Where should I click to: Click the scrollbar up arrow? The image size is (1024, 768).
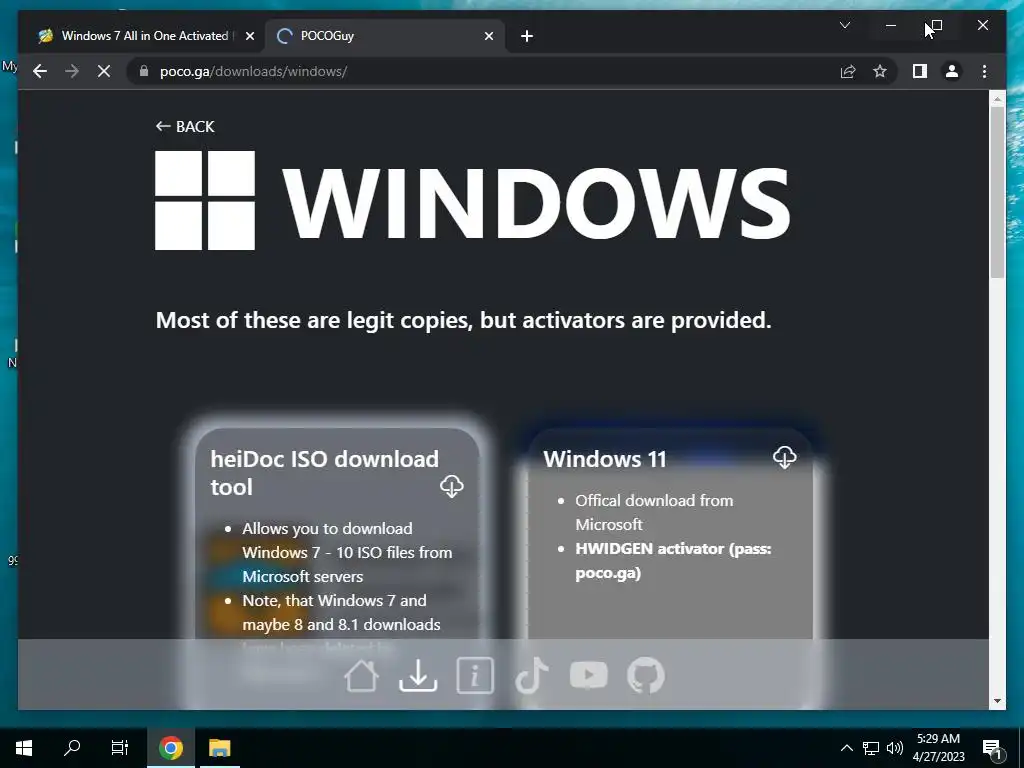point(997,99)
